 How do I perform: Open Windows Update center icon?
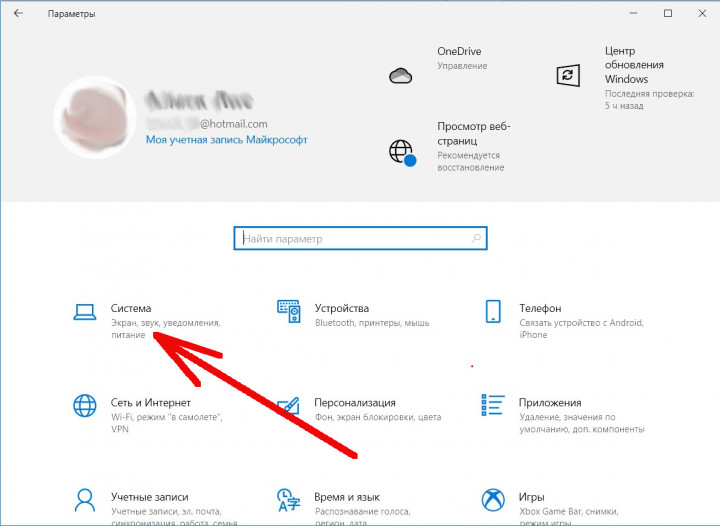coord(568,76)
